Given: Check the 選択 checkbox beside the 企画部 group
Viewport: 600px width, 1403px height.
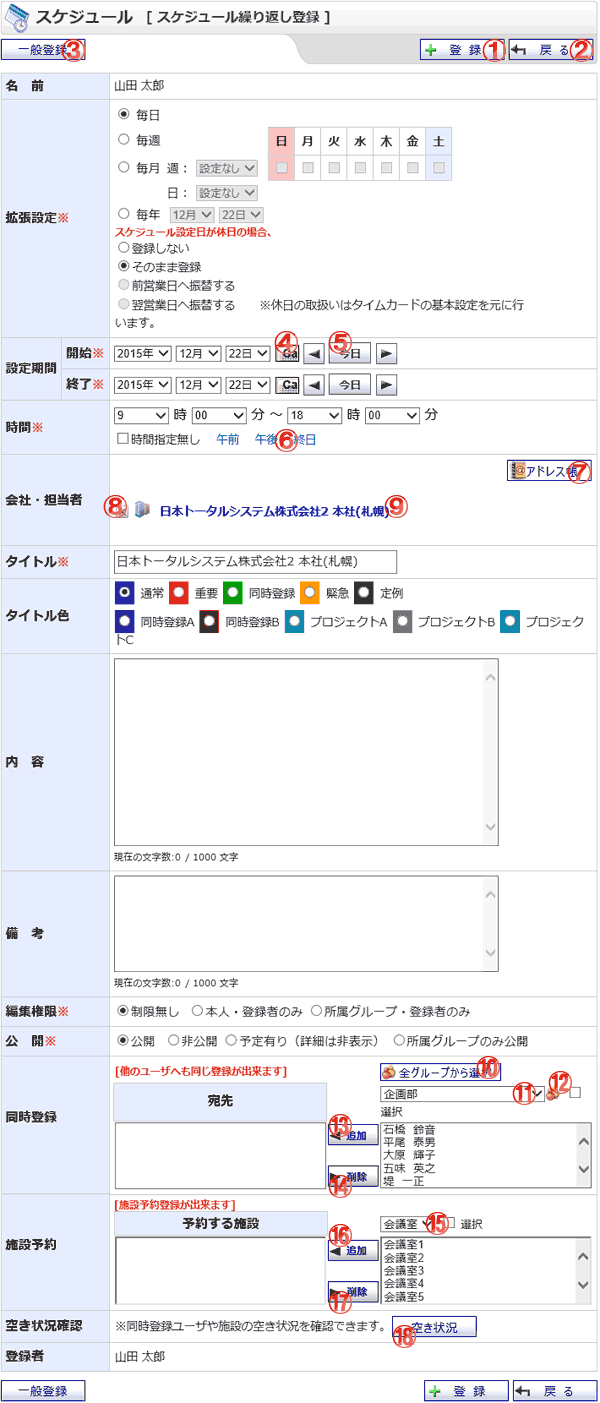Looking at the screenshot, I should (575, 1093).
